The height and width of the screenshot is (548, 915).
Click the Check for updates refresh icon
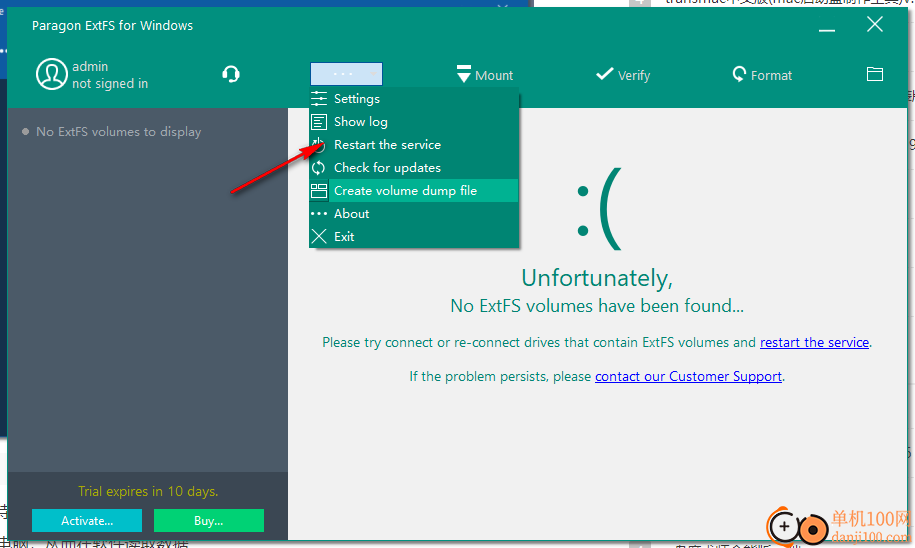[x=319, y=168]
